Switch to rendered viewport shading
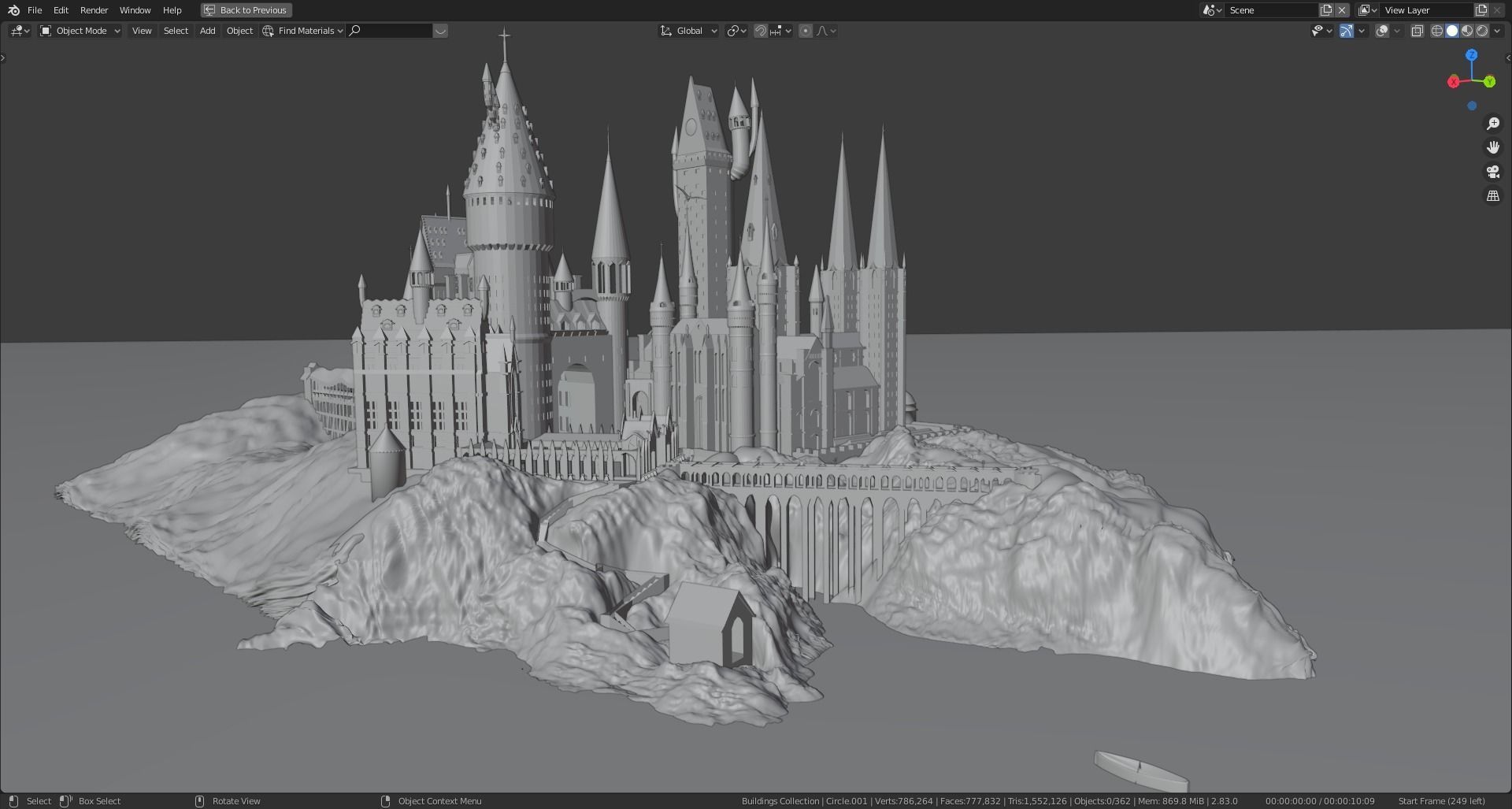The width and height of the screenshot is (1512, 809). coord(1482,31)
